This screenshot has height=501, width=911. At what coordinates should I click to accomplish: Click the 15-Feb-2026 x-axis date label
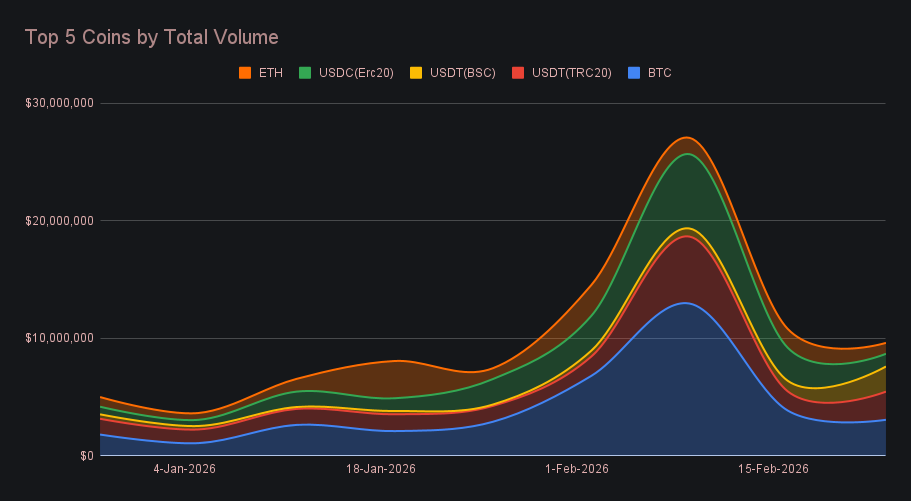774,468
